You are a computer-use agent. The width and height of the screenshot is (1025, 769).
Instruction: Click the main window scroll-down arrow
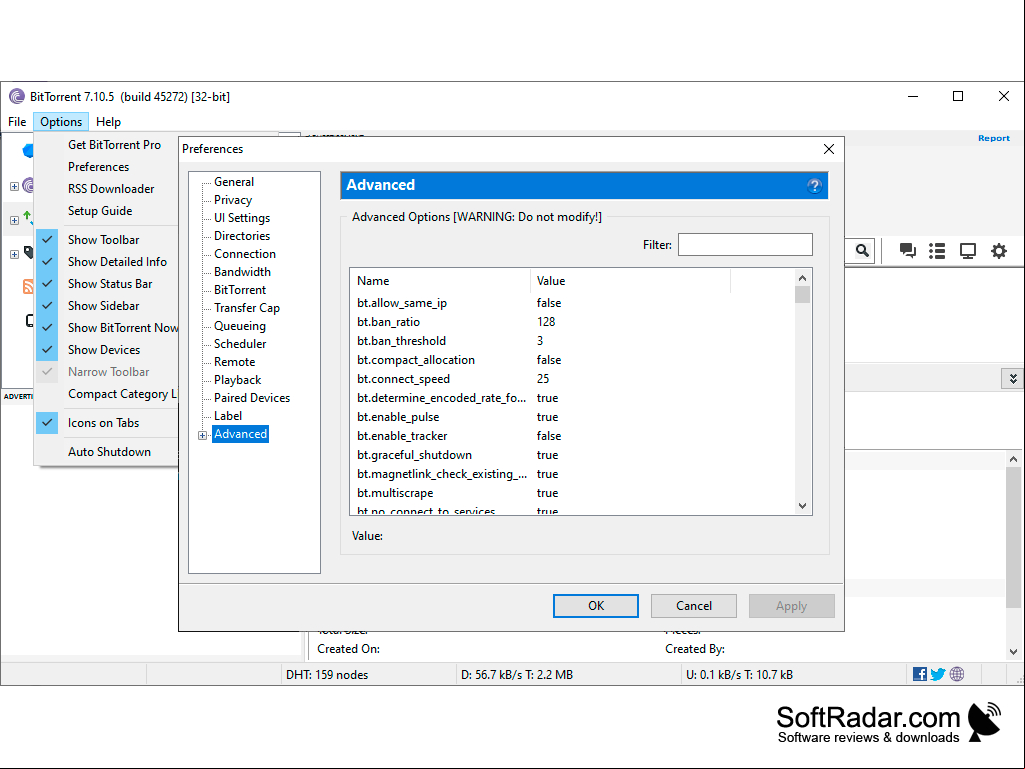pos(1013,651)
